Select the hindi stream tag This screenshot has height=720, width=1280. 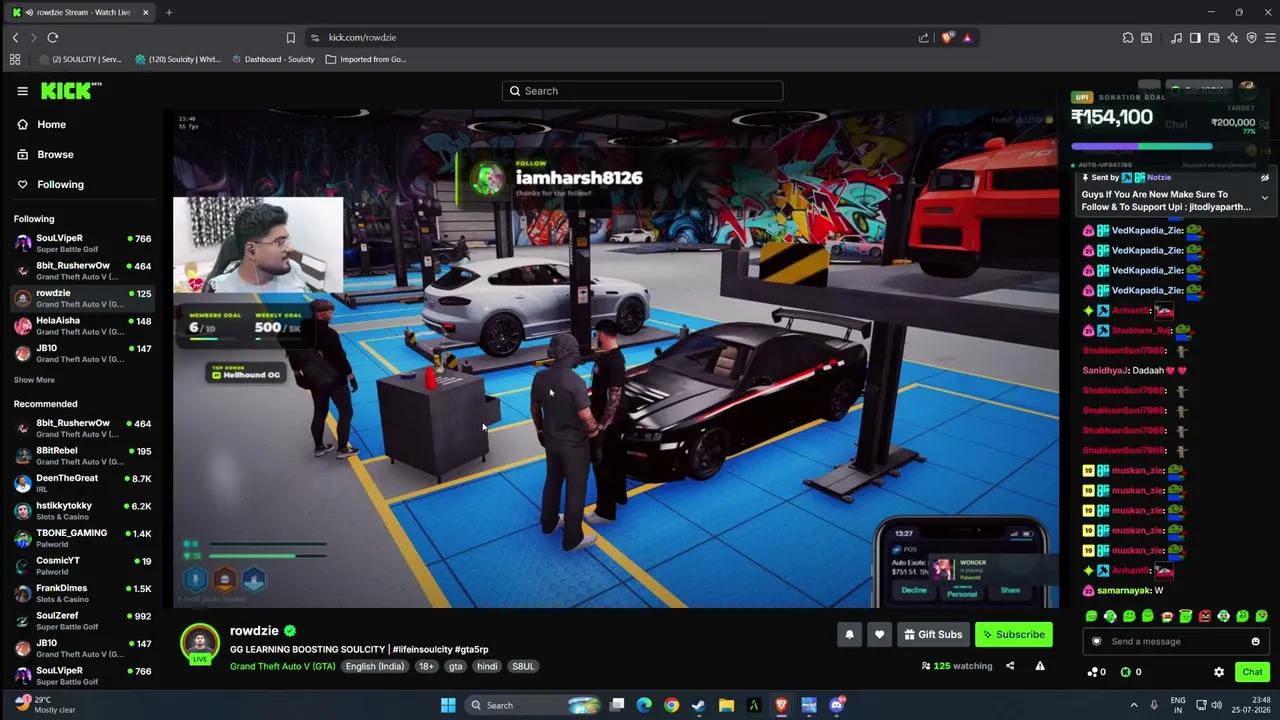click(487, 667)
